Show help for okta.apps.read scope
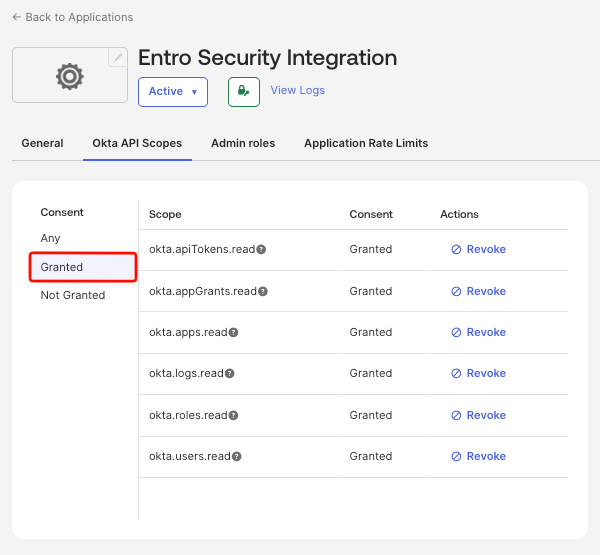 coord(233,333)
